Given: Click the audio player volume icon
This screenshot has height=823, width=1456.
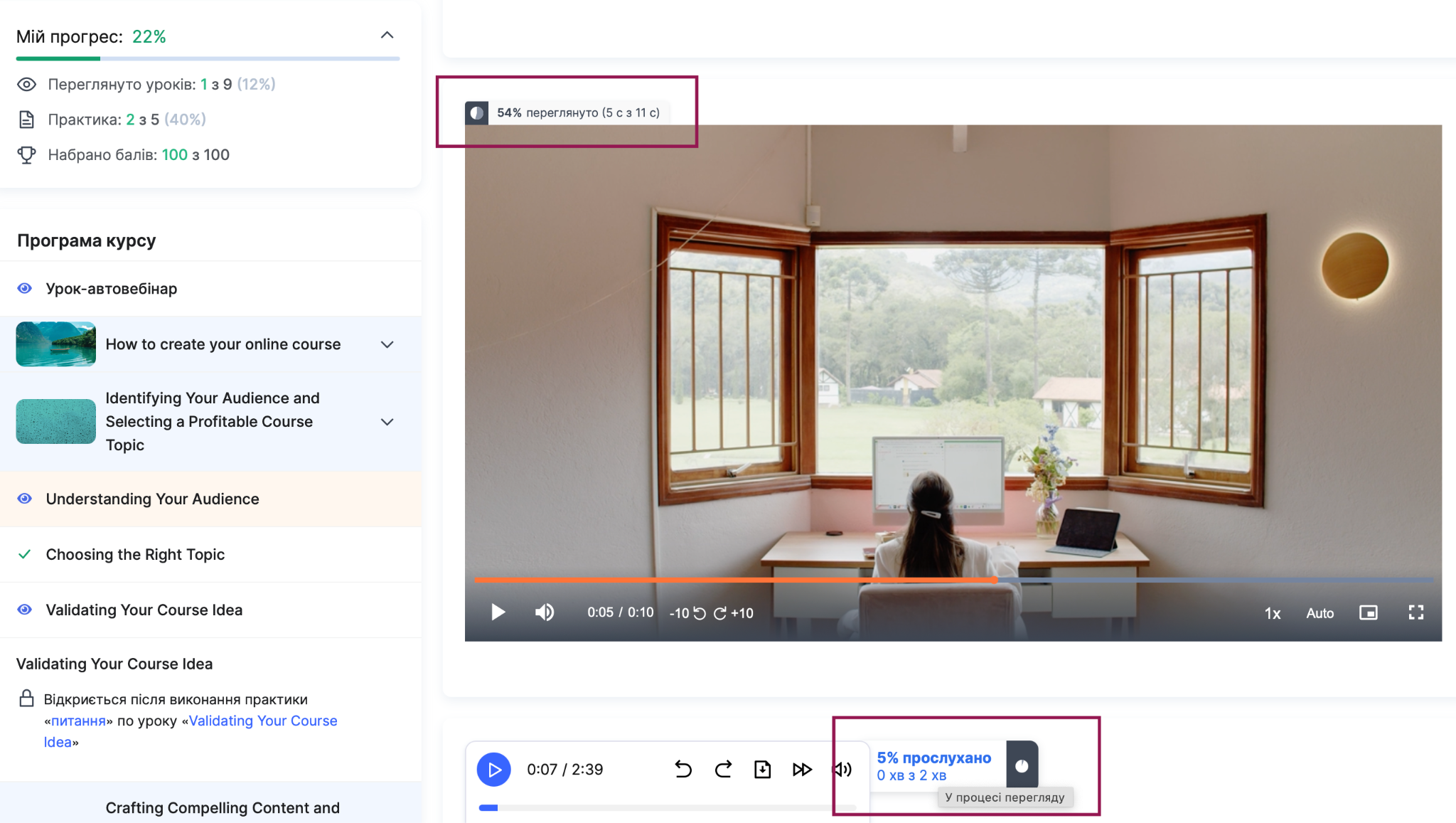Looking at the screenshot, I should [x=842, y=769].
